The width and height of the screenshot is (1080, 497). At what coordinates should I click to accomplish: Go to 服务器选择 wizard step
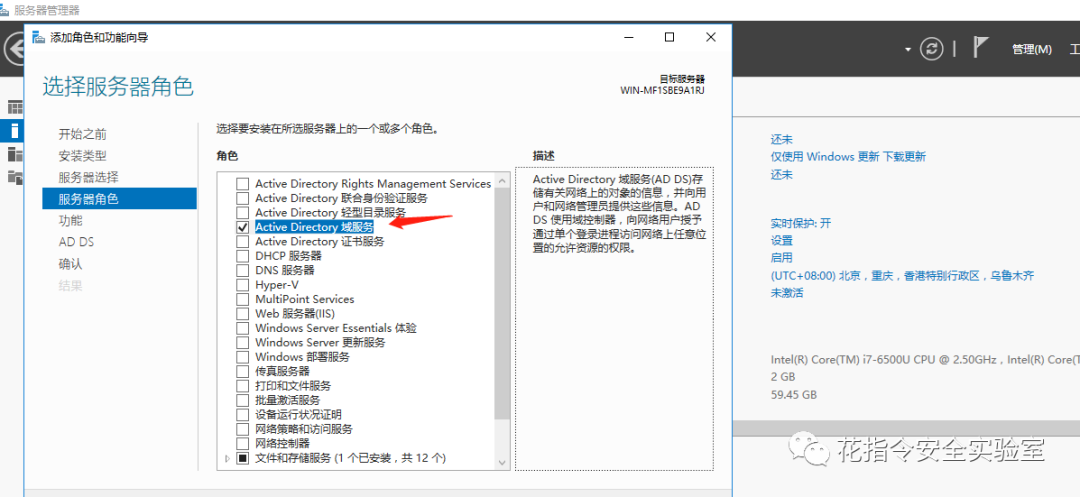(x=89, y=178)
